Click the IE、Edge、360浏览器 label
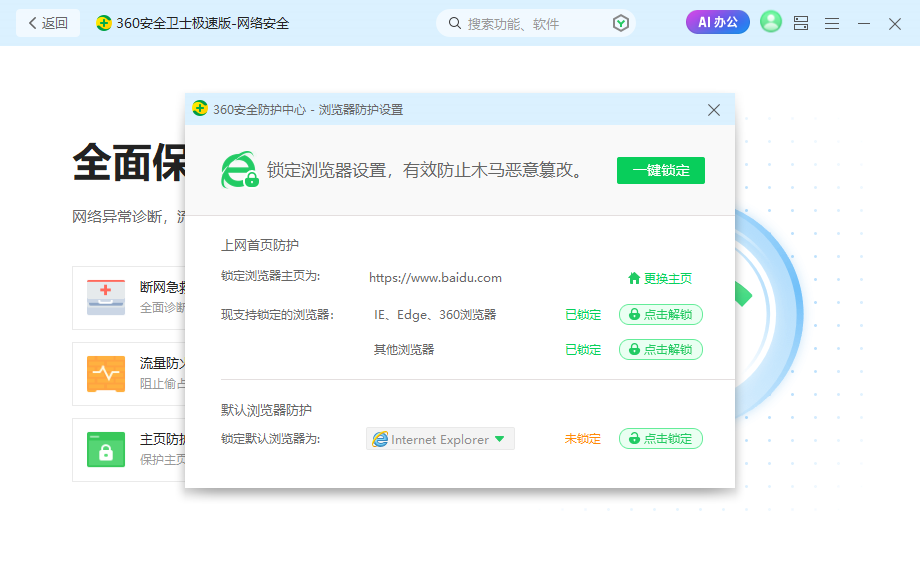The height and width of the screenshot is (580, 920). click(435, 315)
